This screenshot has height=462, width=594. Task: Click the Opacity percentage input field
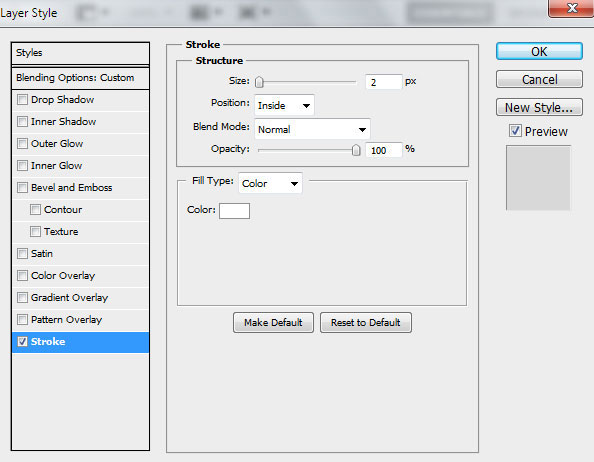click(383, 150)
